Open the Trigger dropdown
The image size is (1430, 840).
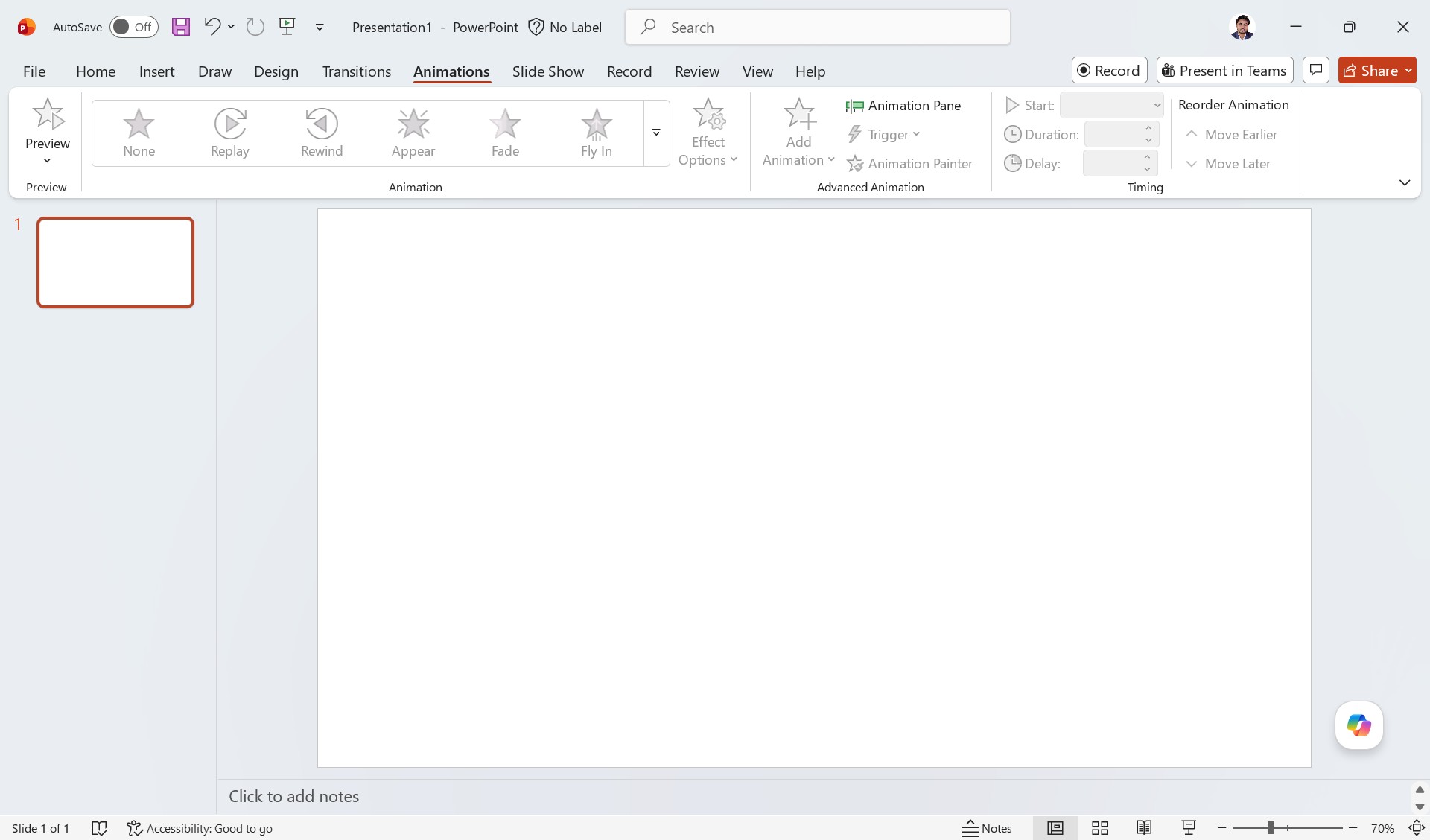884,135
